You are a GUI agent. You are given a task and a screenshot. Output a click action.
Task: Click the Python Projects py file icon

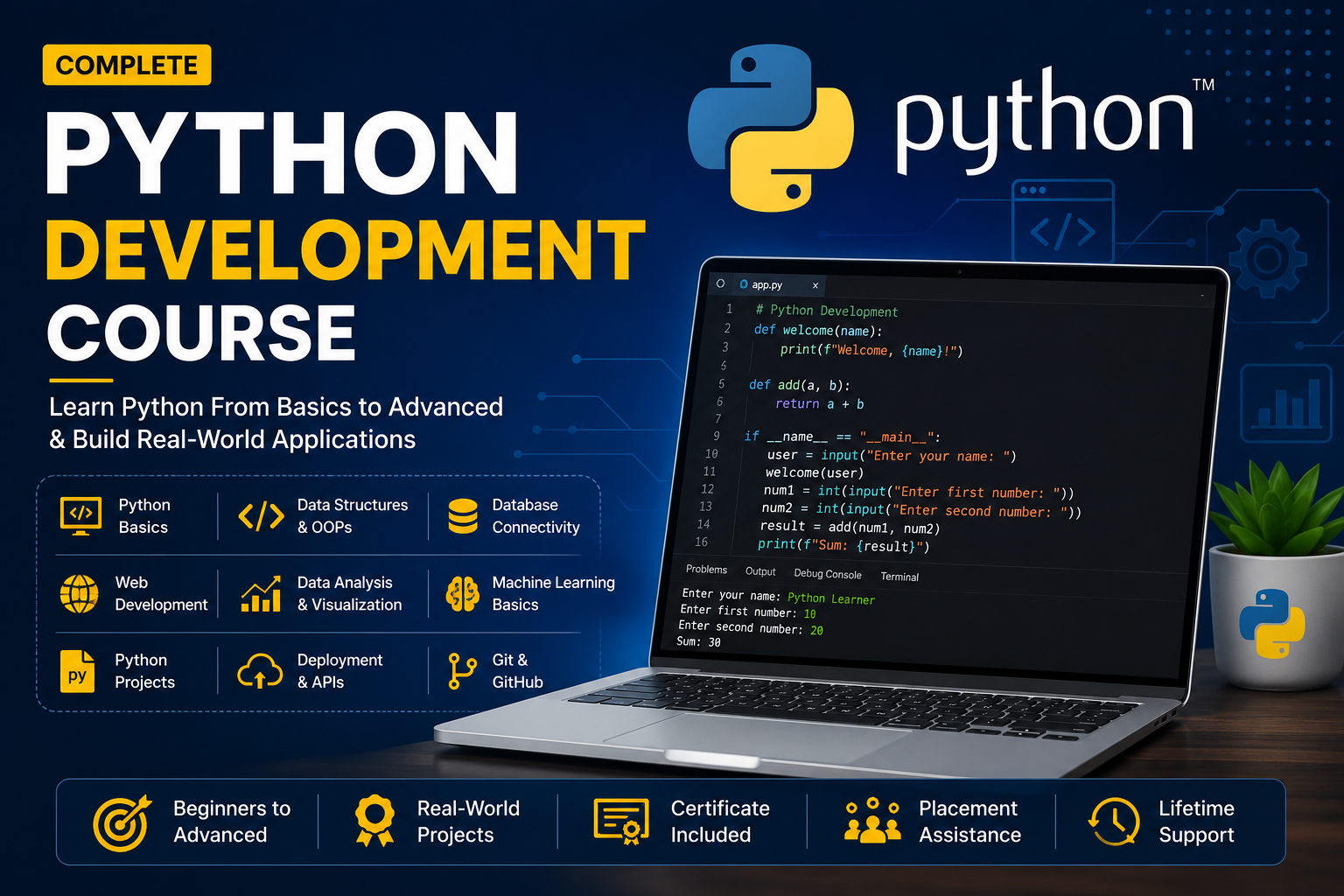(x=77, y=671)
